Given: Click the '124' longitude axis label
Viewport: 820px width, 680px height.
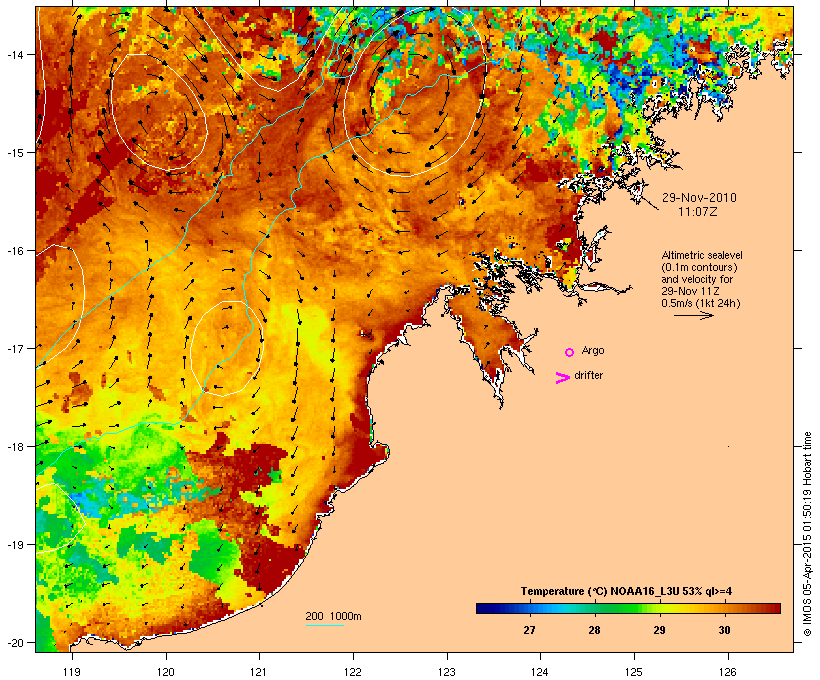Looking at the screenshot, I should (x=540, y=672).
